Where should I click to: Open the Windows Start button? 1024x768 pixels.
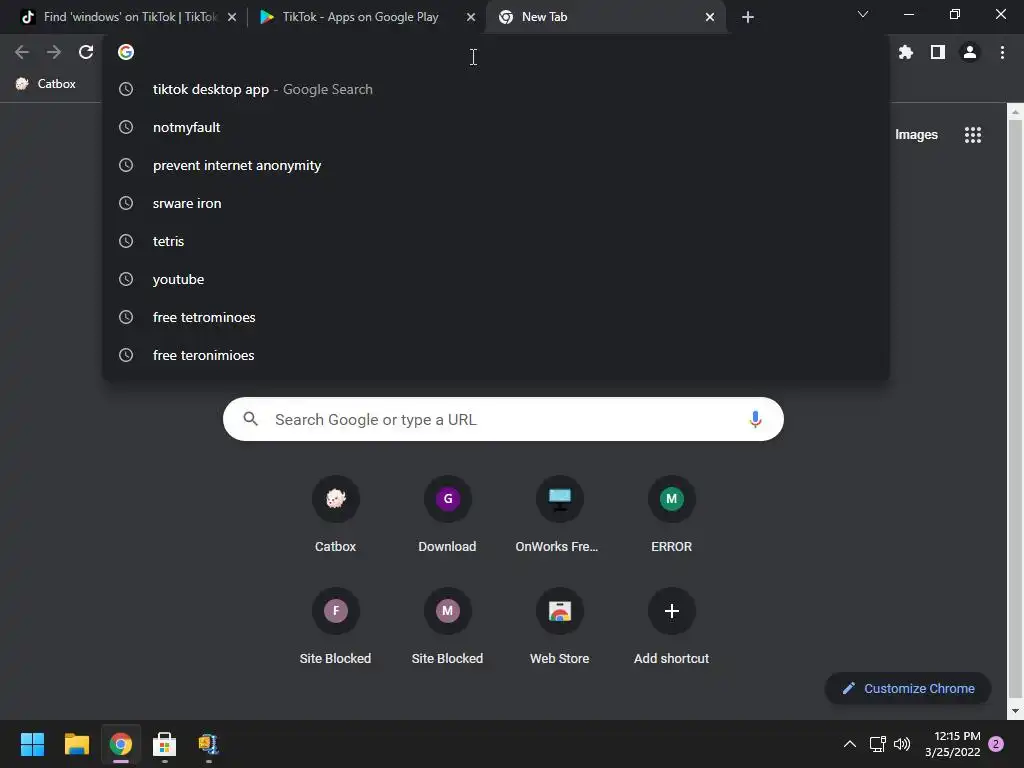(32, 744)
